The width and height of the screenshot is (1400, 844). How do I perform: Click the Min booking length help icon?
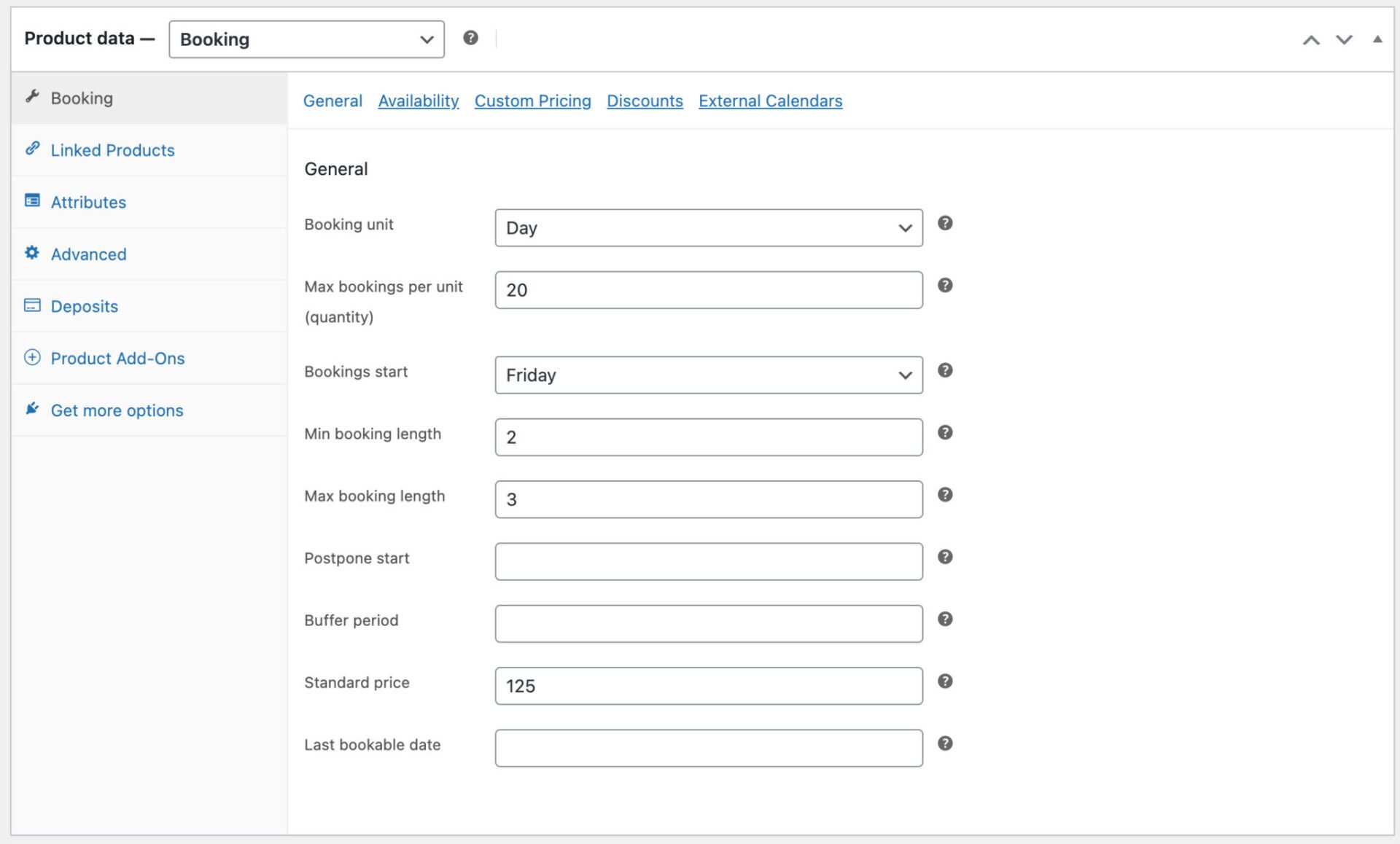click(x=945, y=432)
